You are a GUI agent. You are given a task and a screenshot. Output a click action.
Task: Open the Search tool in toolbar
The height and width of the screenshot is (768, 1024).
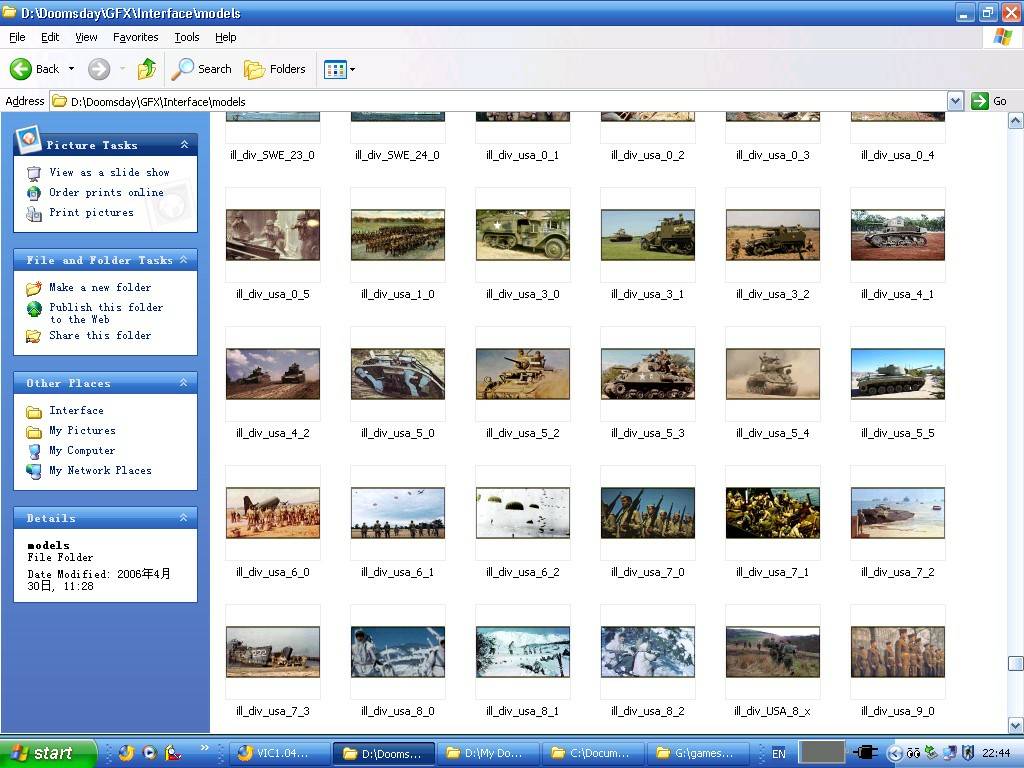(202, 69)
